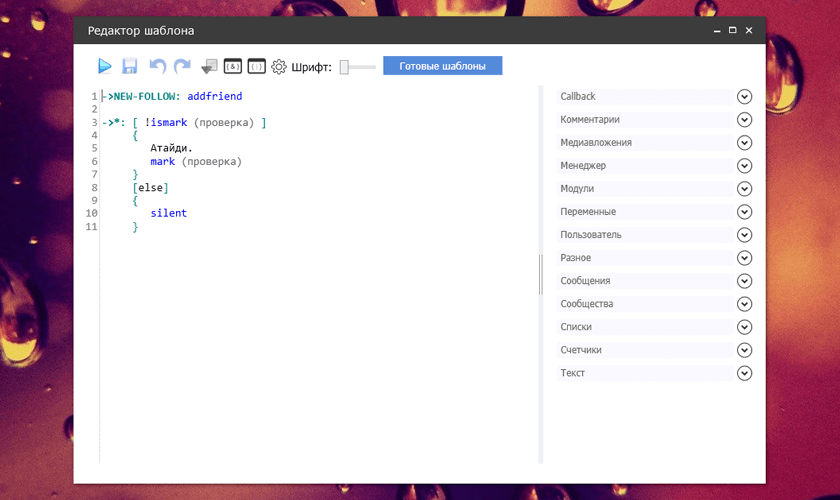
Task: Select the Менеджер category label
Action: click(x=583, y=166)
